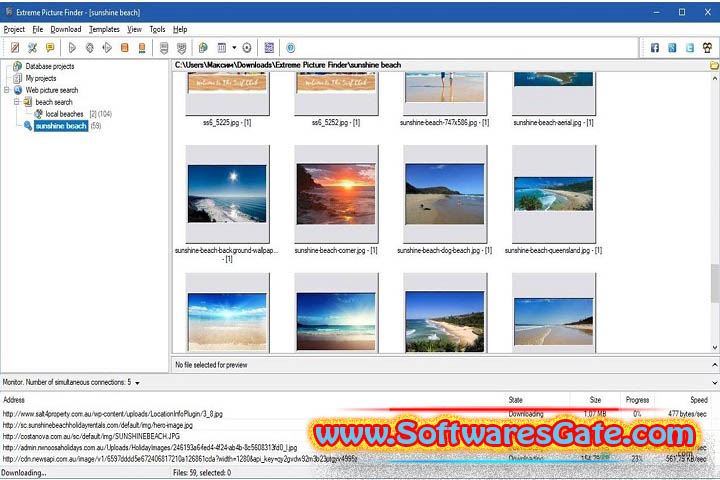This screenshot has height=480, width=720.
Task: Start download with the play triangle icon
Action: (x=72, y=48)
